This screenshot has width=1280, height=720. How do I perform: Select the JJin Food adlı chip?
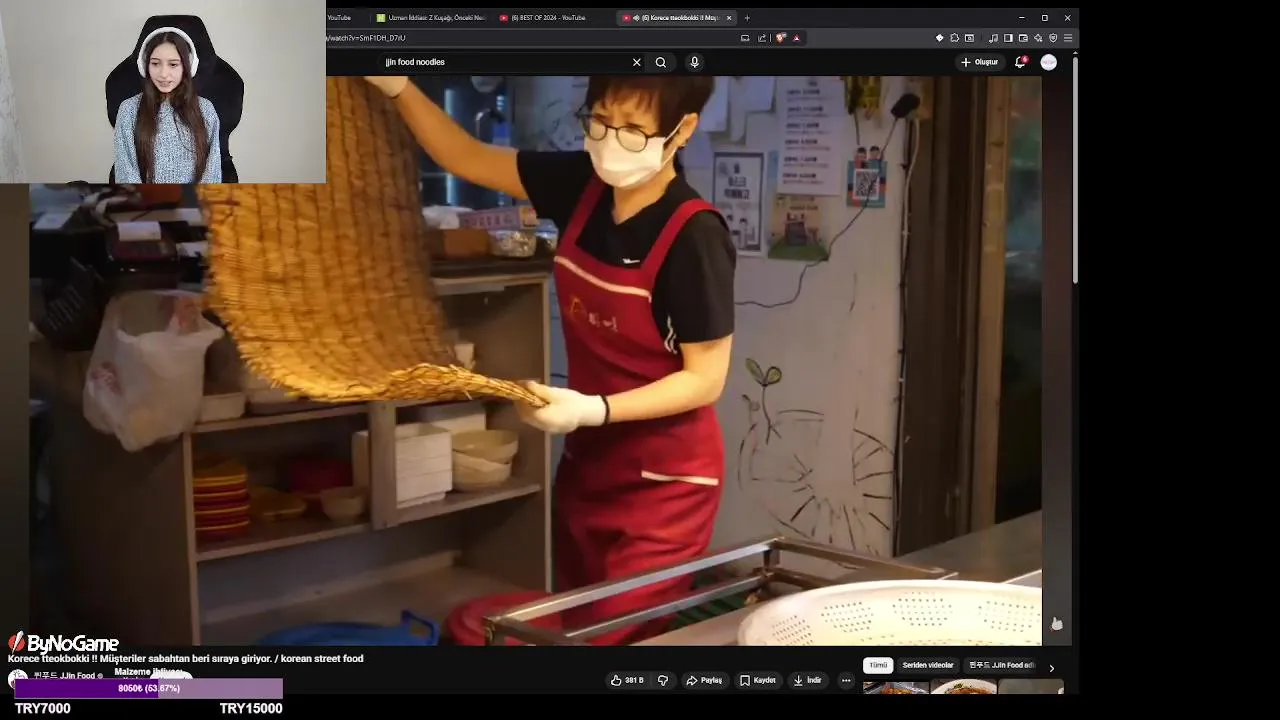tap(1001, 665)
